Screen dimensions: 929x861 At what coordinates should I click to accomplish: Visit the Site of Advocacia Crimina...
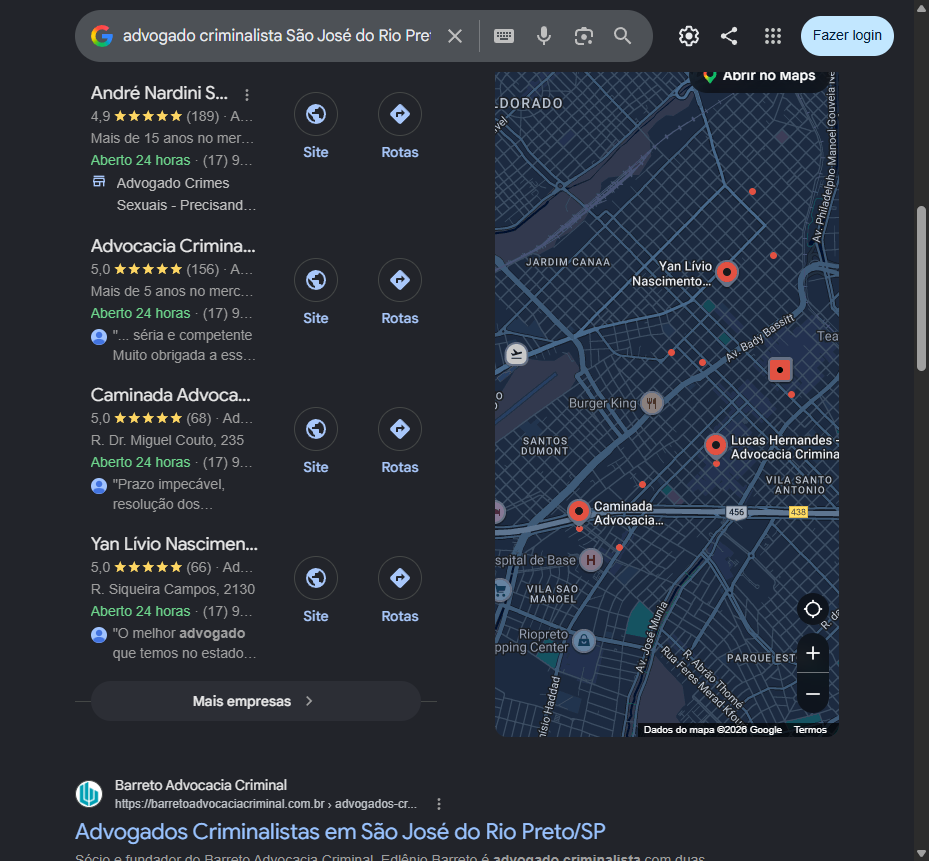click(x=316, y=292)
